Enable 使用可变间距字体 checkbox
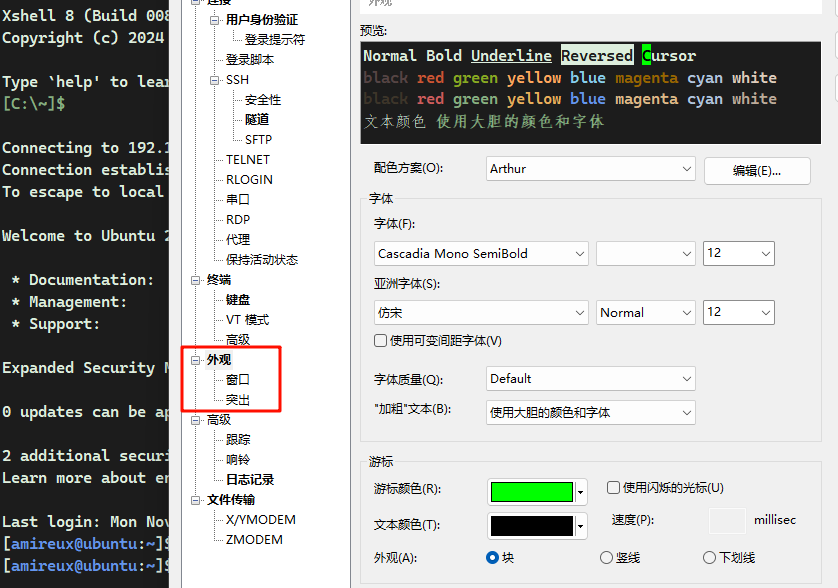The width and height of the screenshot is (838, 588). tap(381, 340)
